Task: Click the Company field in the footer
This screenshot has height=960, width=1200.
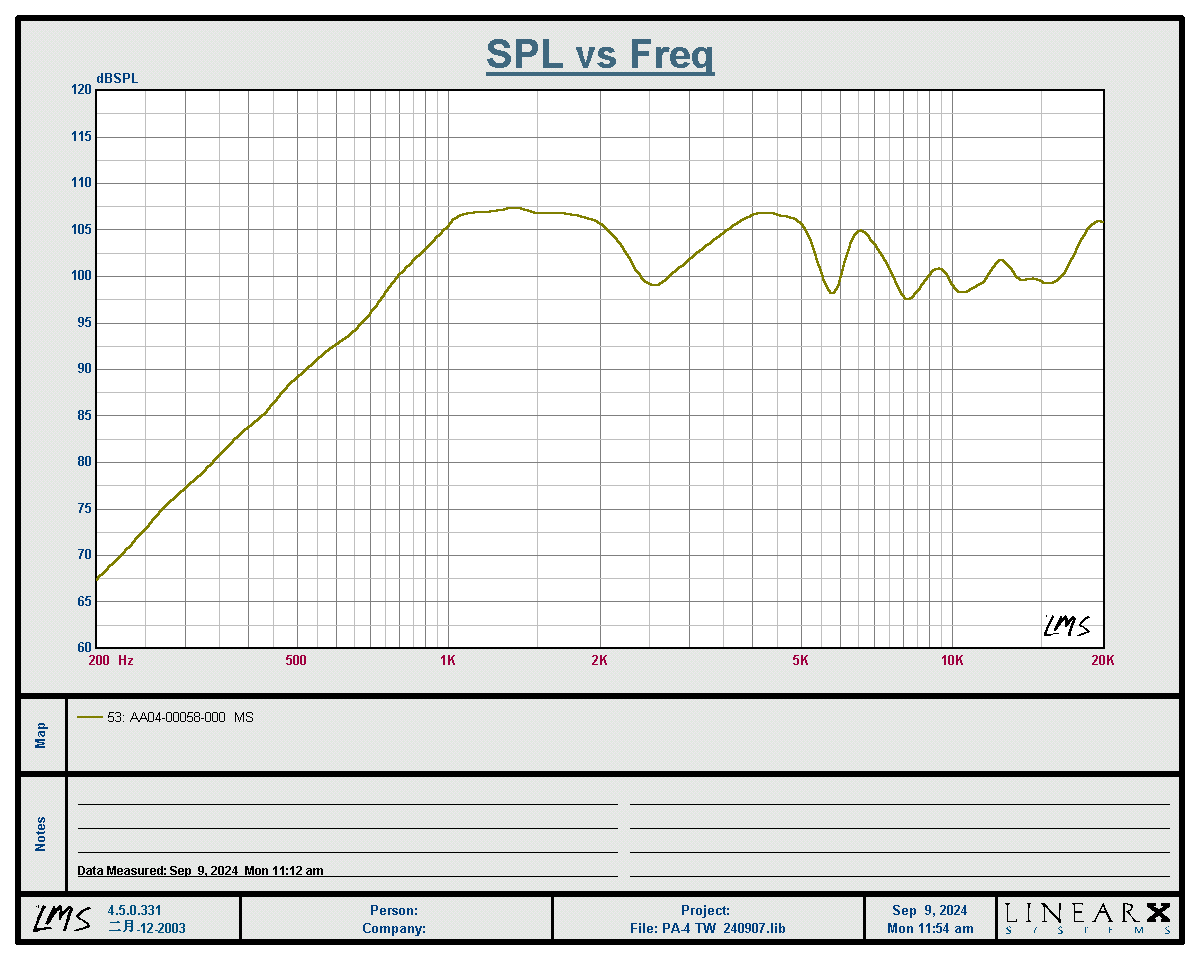Action: [394, 928]
